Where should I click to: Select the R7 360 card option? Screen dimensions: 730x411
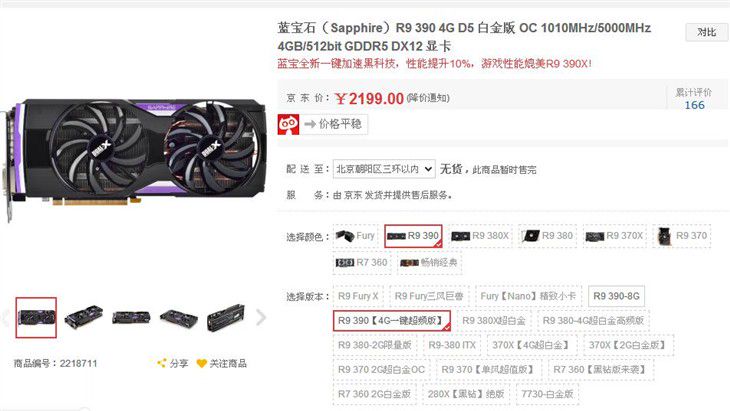click(x=361, y=263)
